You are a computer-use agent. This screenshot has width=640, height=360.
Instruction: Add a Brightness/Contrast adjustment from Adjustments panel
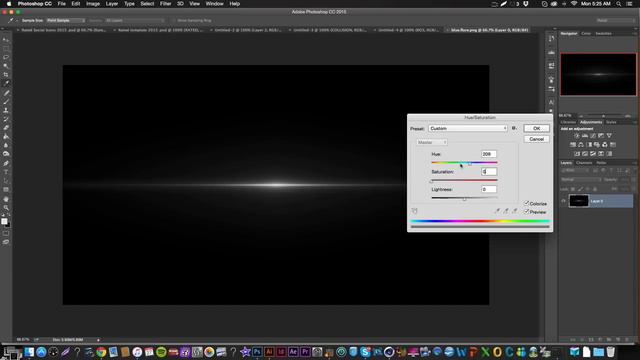(x=576, y=136)
